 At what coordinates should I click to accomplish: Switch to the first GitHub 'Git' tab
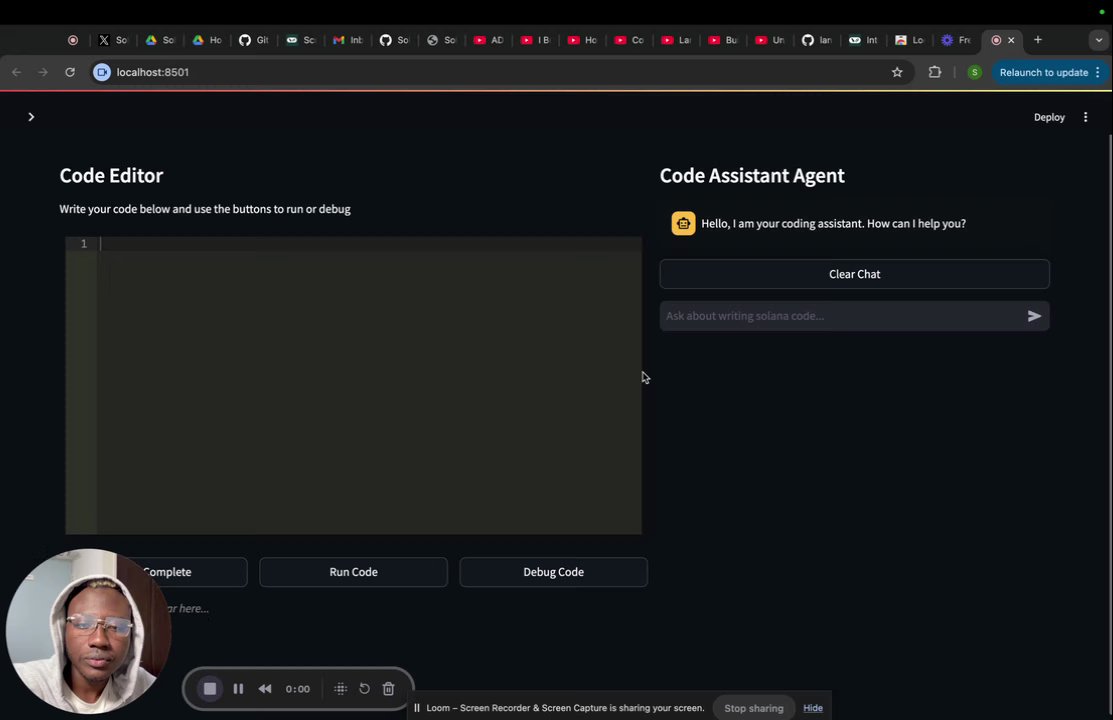(253, 40)
